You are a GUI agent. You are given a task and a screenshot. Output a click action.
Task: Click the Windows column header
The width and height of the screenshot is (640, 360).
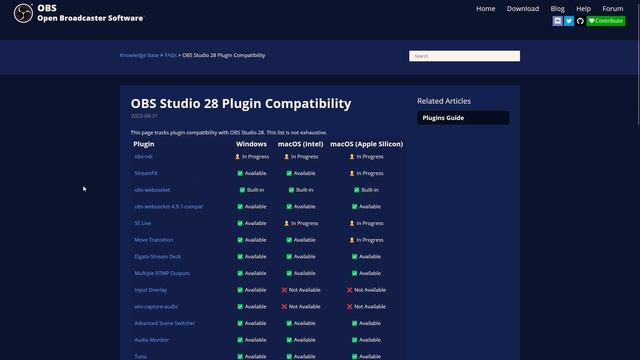[251, 144]
